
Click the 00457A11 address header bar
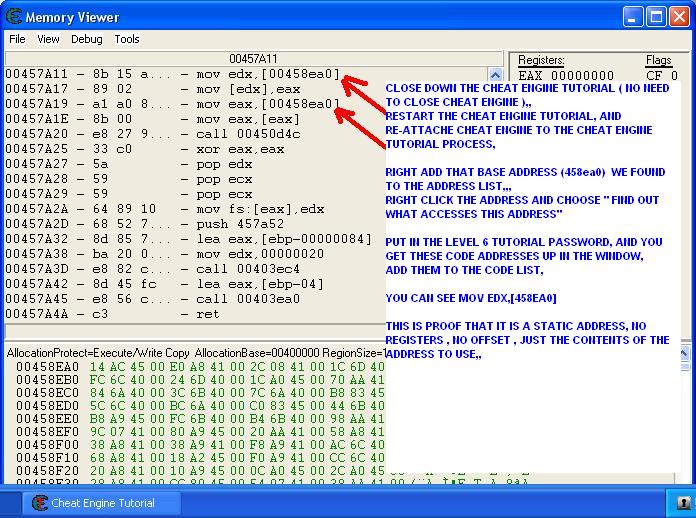coord(253,59)
